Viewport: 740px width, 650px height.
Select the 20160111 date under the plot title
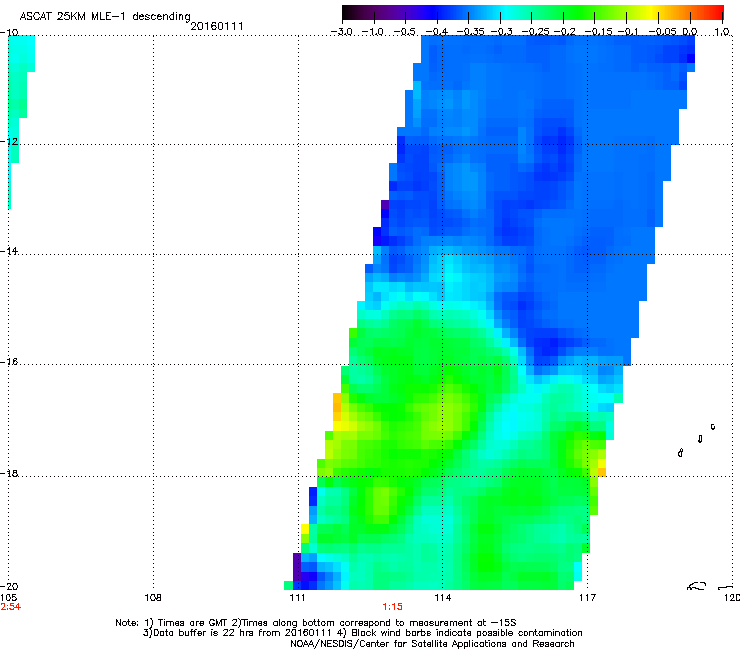point(217,26)
